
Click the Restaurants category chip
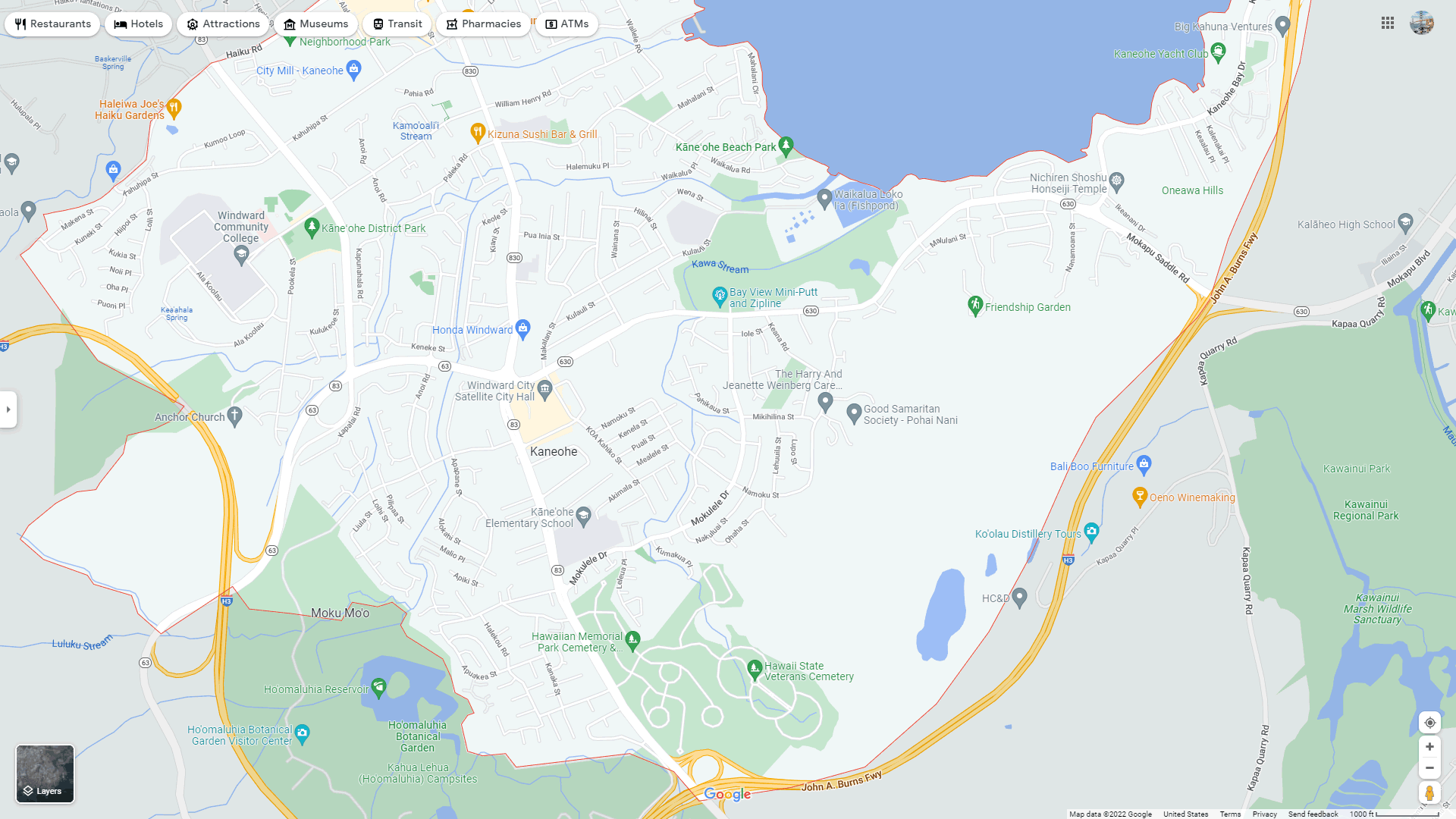52,24
